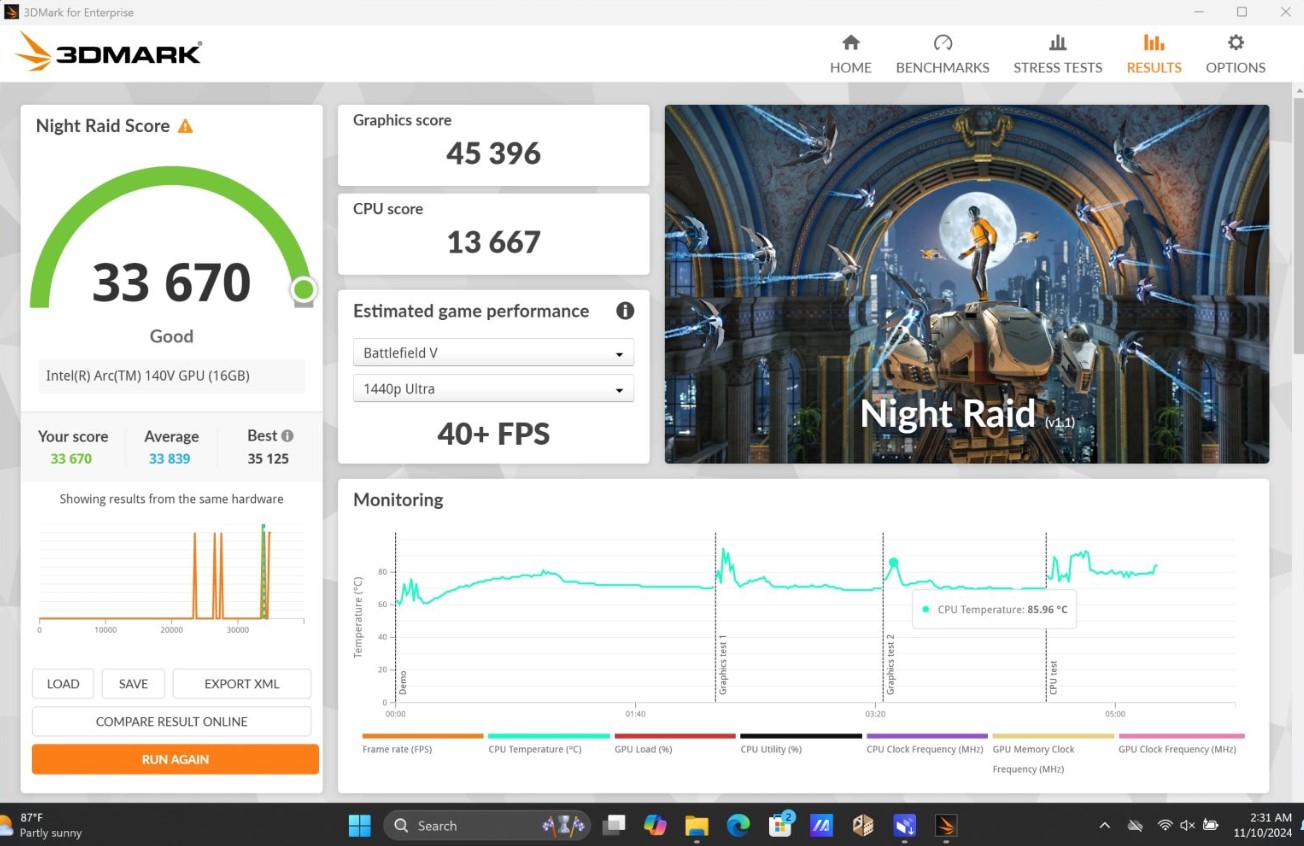
Task: Open the Options gear icon
Action: (x=1235, y=43)
